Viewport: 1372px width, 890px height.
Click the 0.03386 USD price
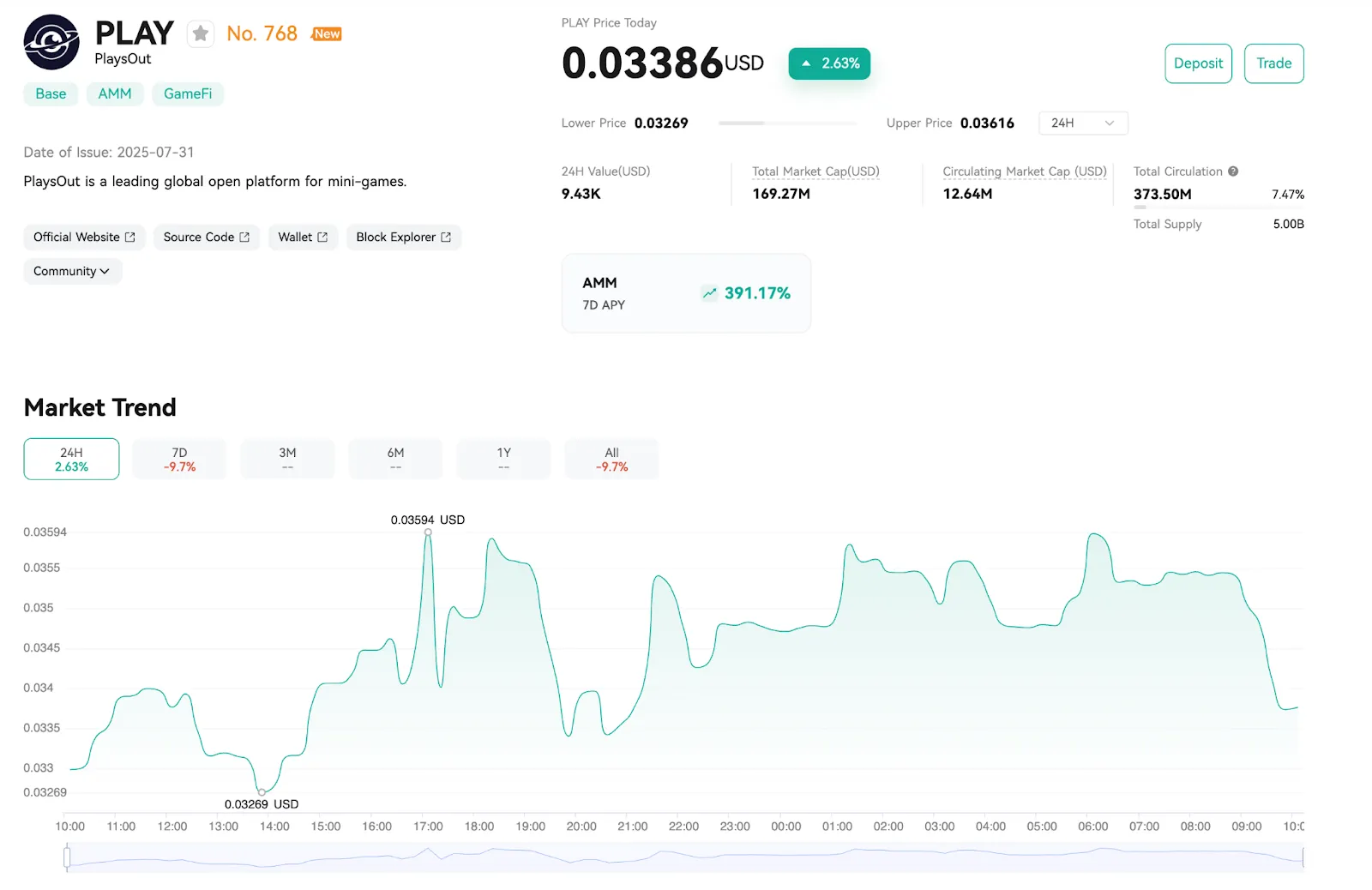662,63
